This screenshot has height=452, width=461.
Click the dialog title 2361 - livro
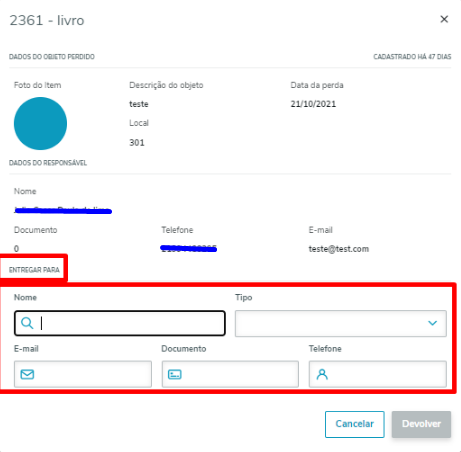[47, 20]
